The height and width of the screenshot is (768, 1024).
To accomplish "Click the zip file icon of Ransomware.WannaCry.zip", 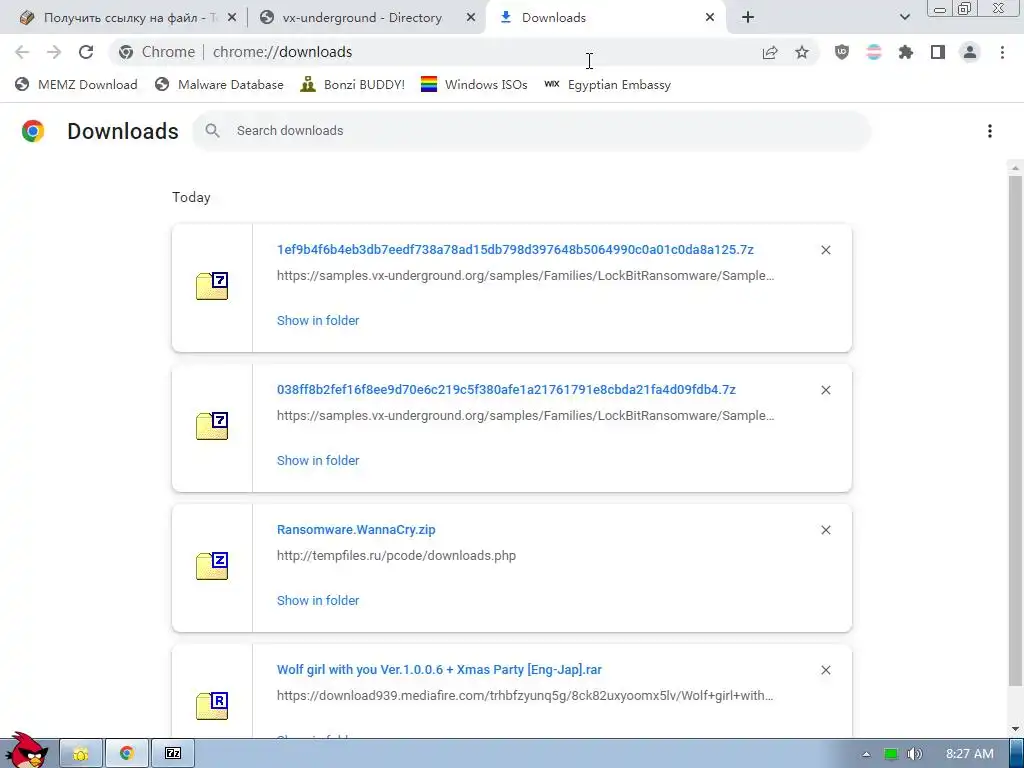I will tap(212, 566).
